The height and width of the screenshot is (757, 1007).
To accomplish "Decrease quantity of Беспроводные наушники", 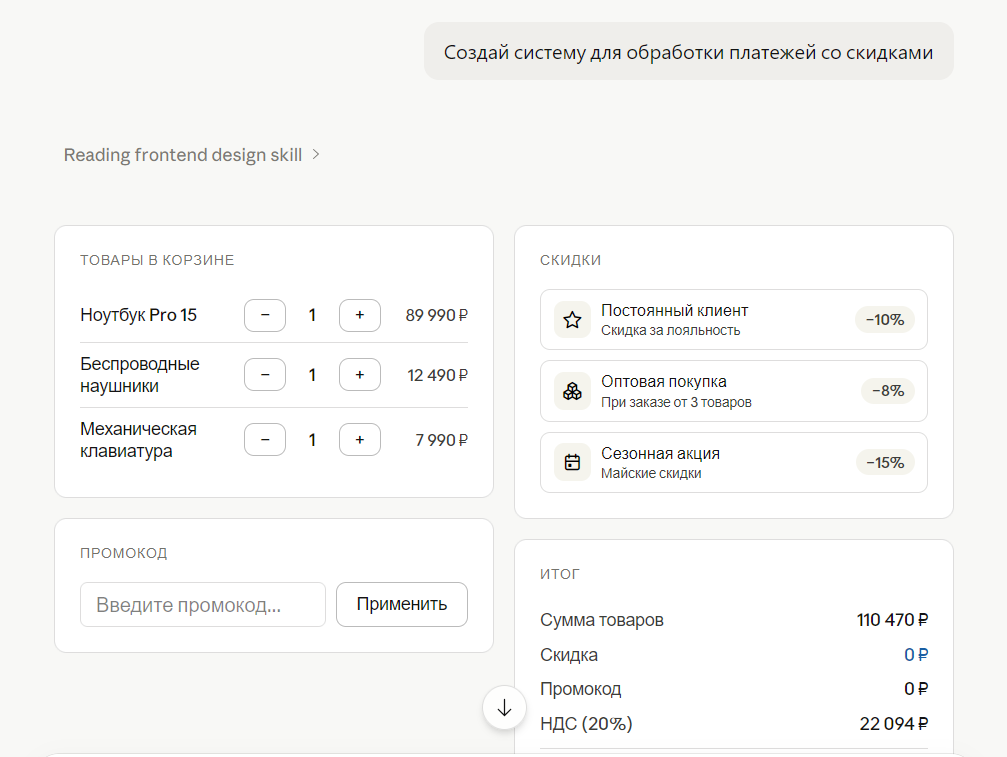I will [x=265, y=375].
